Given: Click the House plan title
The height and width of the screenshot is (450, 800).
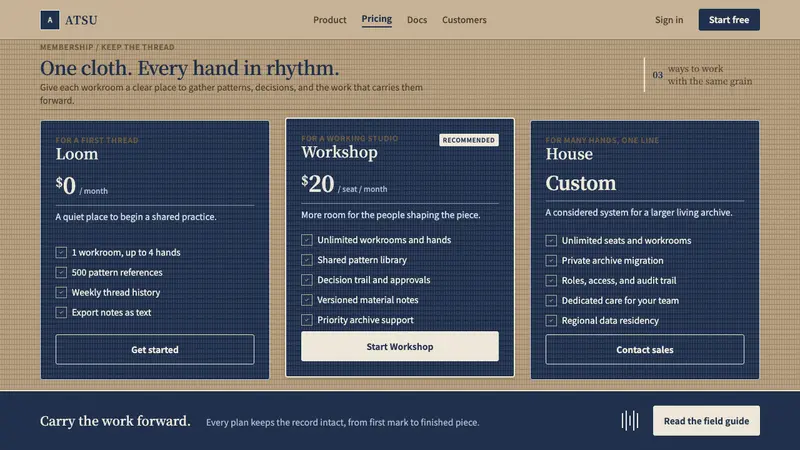Looking at the screenshot, I should click(569, 154).
